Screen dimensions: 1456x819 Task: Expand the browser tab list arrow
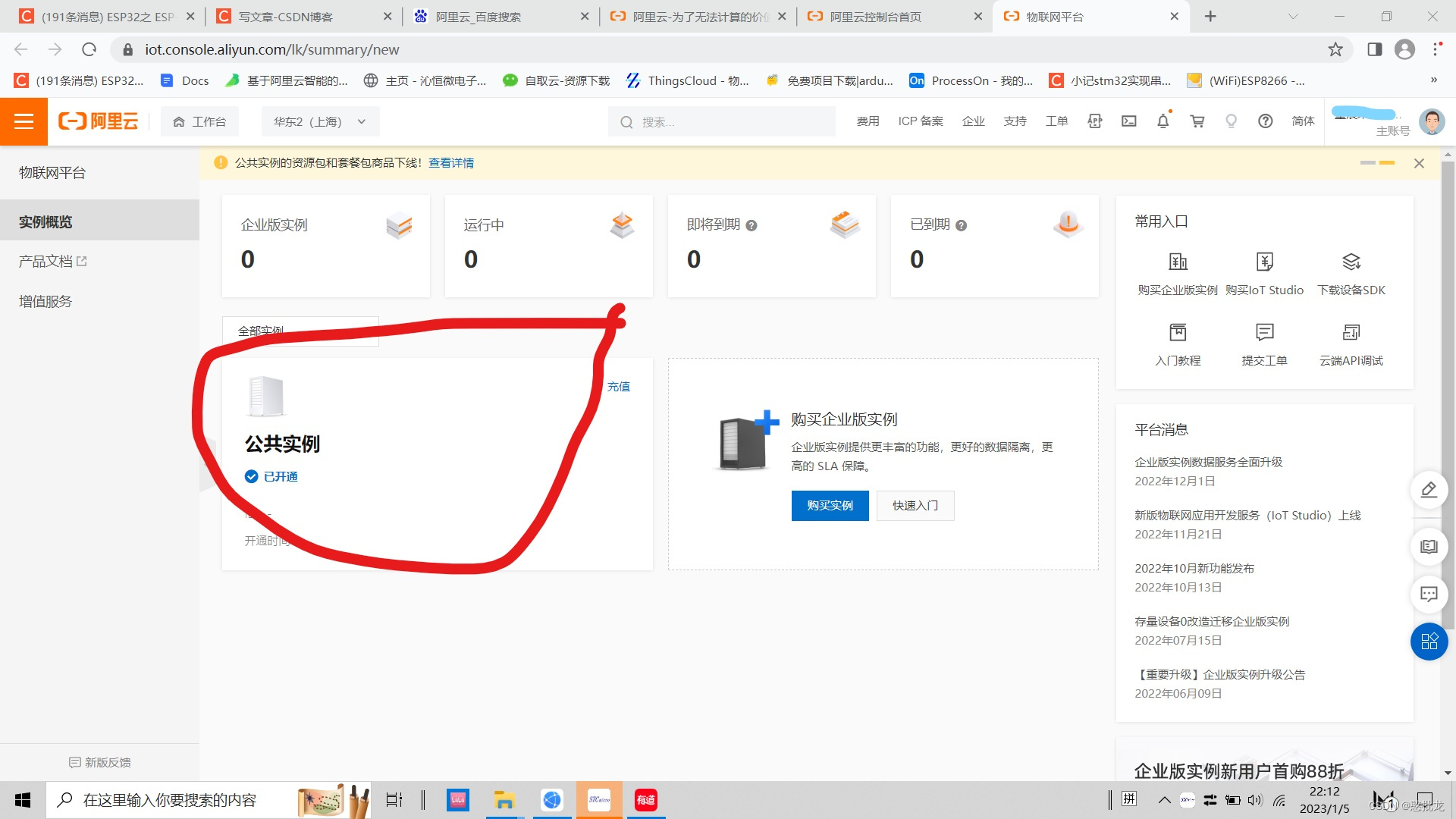pos(1292,16)
